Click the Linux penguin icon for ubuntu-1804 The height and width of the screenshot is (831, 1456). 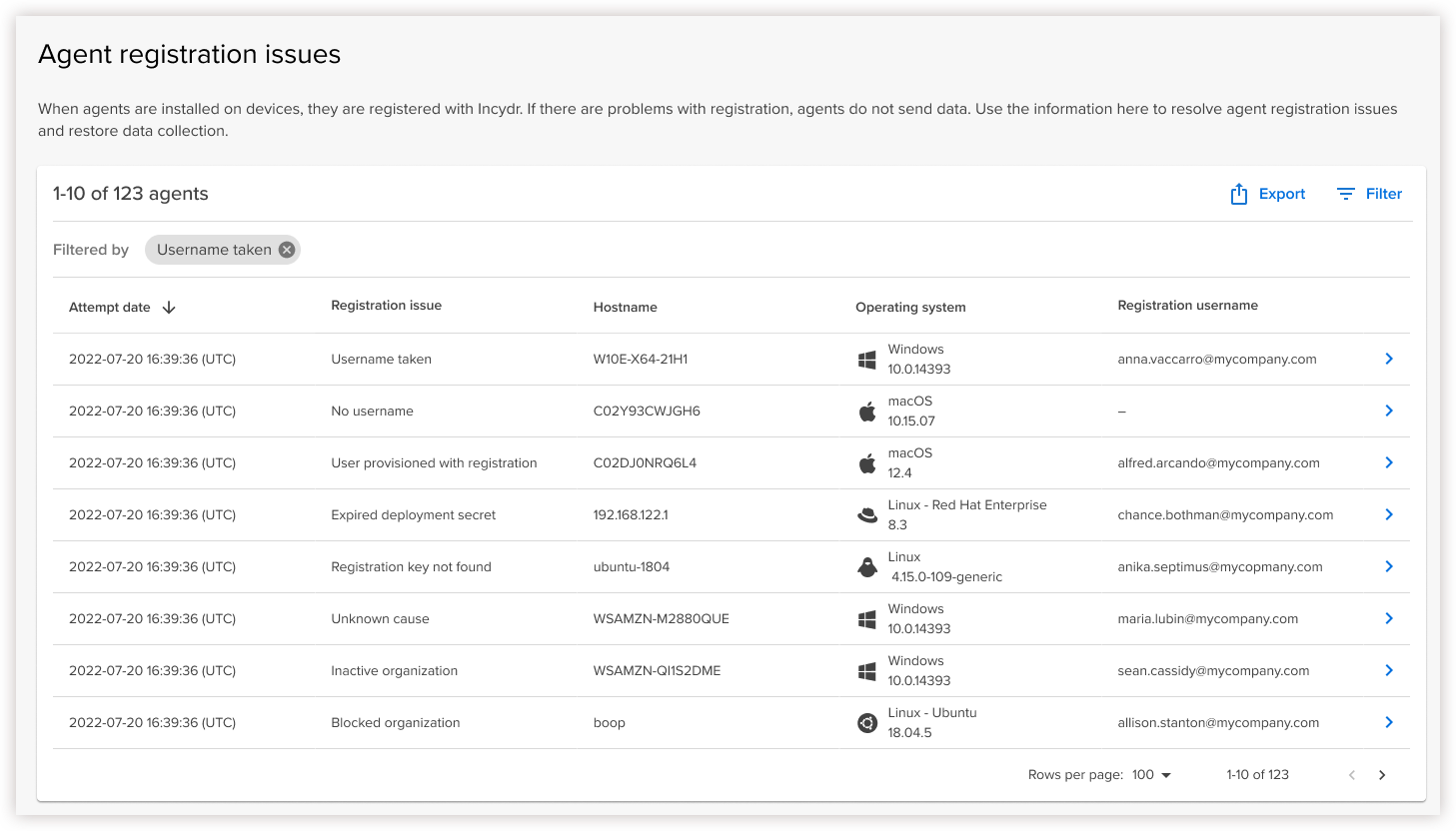tap(867, 567)
